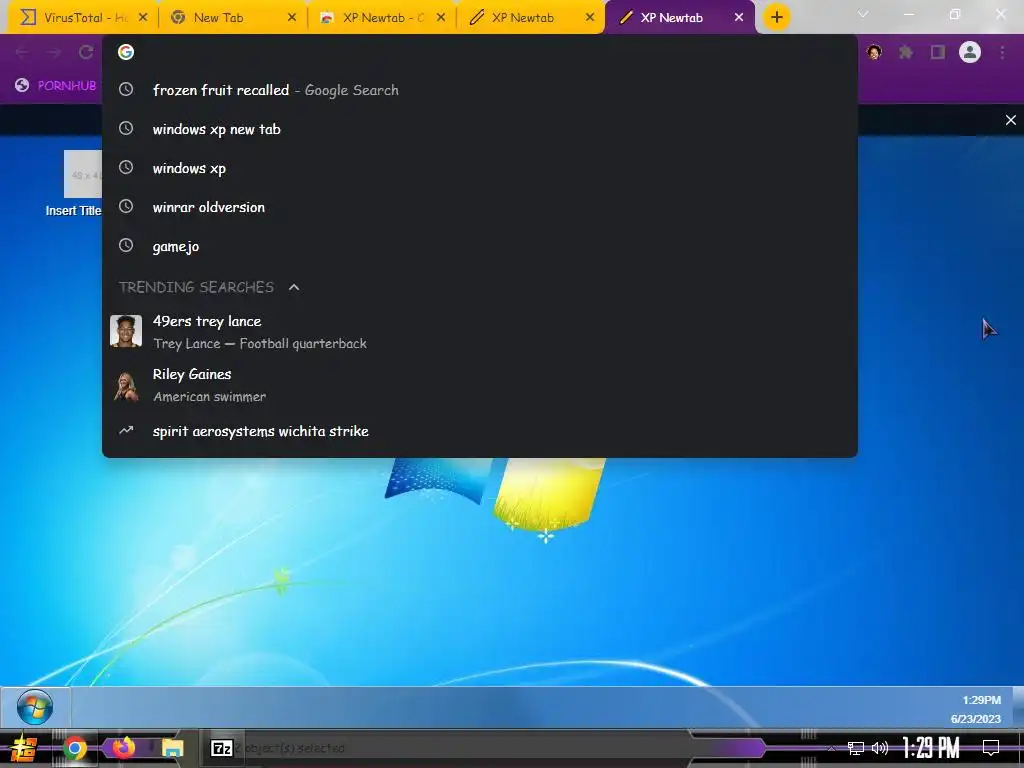Click Riley Gaines thumbnail photo
This screenshot has height=768, width=1024.
point(126,385)
